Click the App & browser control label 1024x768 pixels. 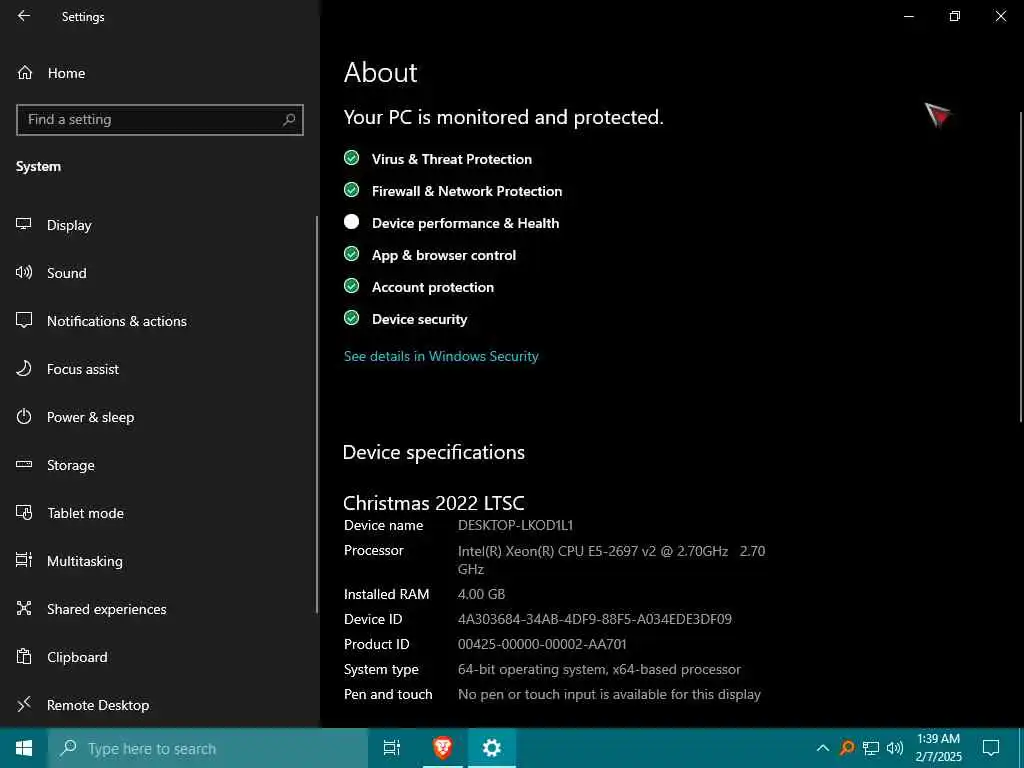coord(444,255)
